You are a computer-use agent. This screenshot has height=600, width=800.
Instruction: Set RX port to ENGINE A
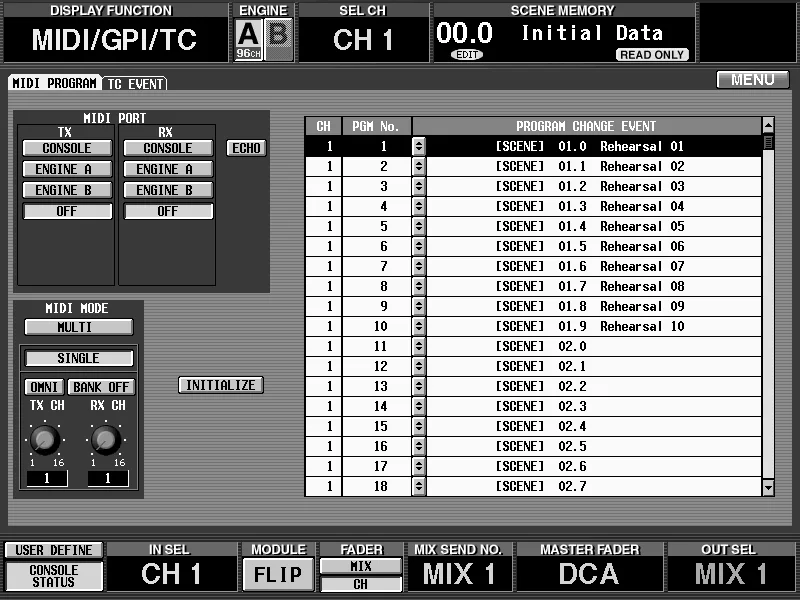pos(168,169)
